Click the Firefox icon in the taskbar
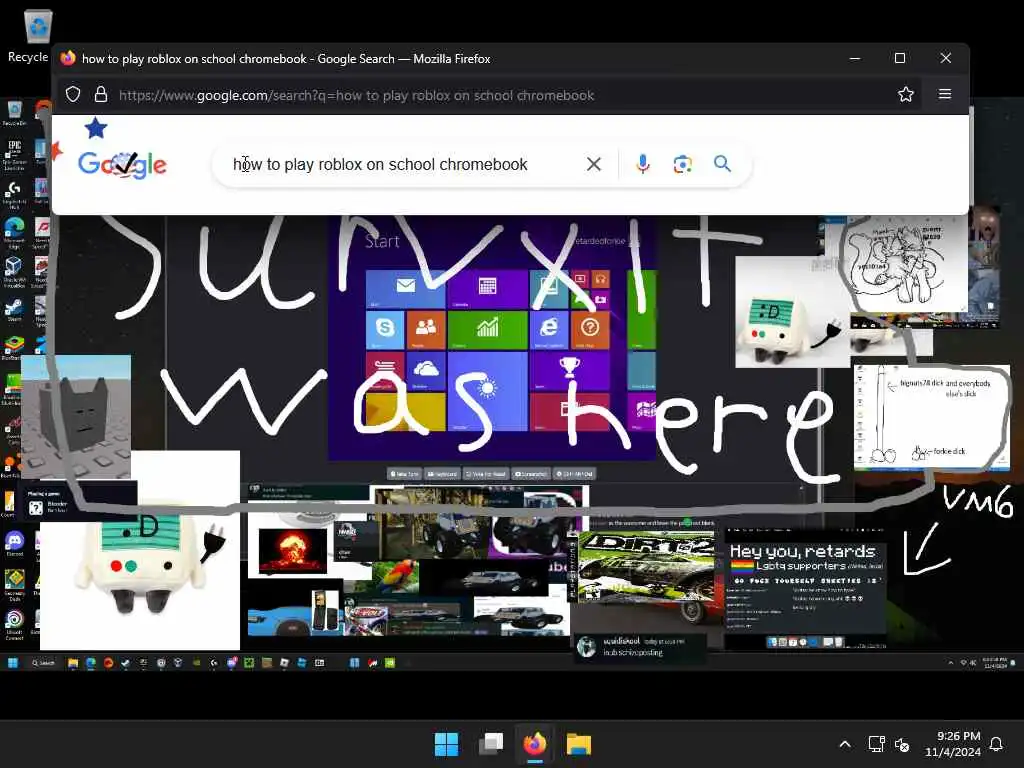The height and width of the screenshot is (768, 1024). tap(534, 744)
